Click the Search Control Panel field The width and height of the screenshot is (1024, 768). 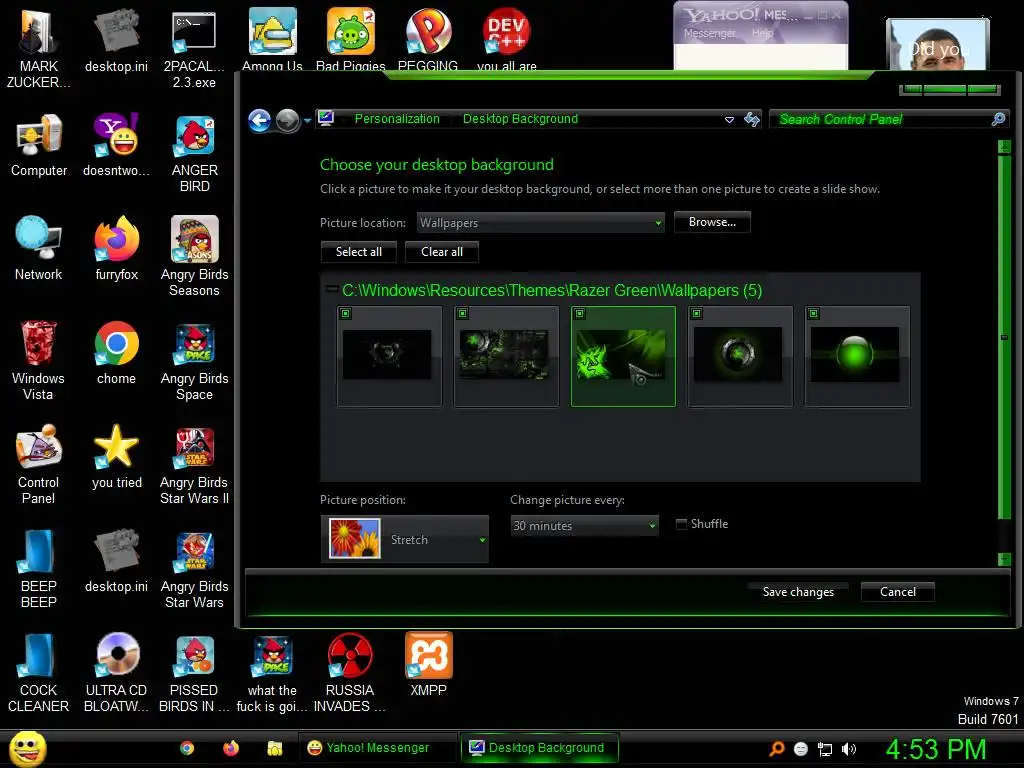click(x=889, y=120)
